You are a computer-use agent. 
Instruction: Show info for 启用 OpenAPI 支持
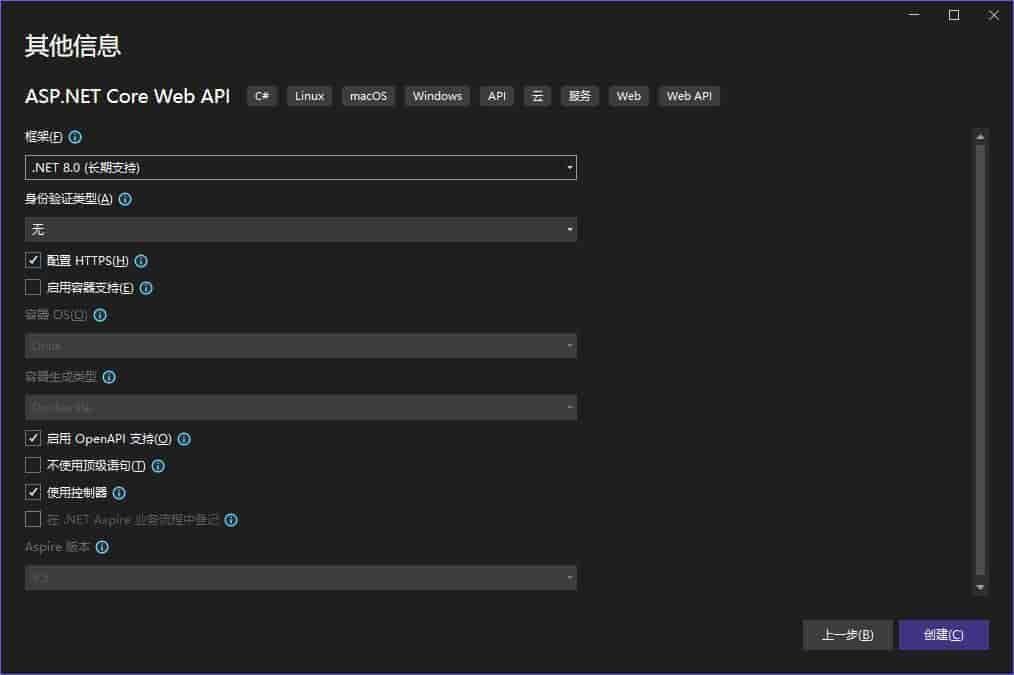(x=184, y=439)
